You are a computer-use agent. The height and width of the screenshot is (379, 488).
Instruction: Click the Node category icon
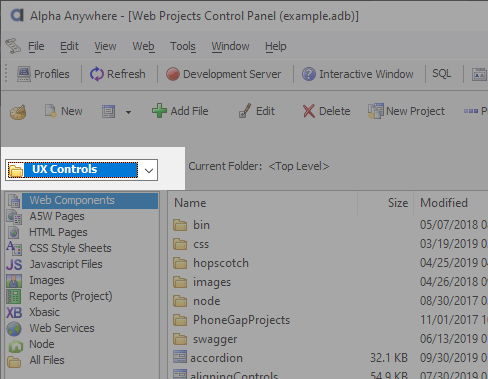15,346
